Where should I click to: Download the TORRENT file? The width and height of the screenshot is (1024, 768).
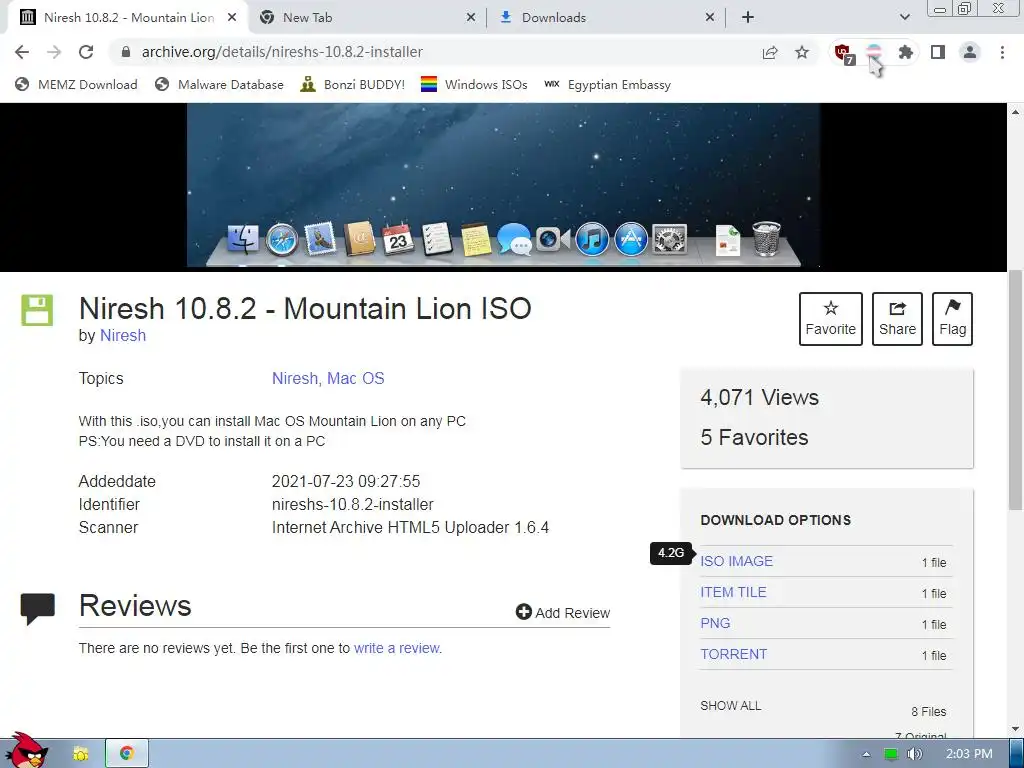(733, 654)
